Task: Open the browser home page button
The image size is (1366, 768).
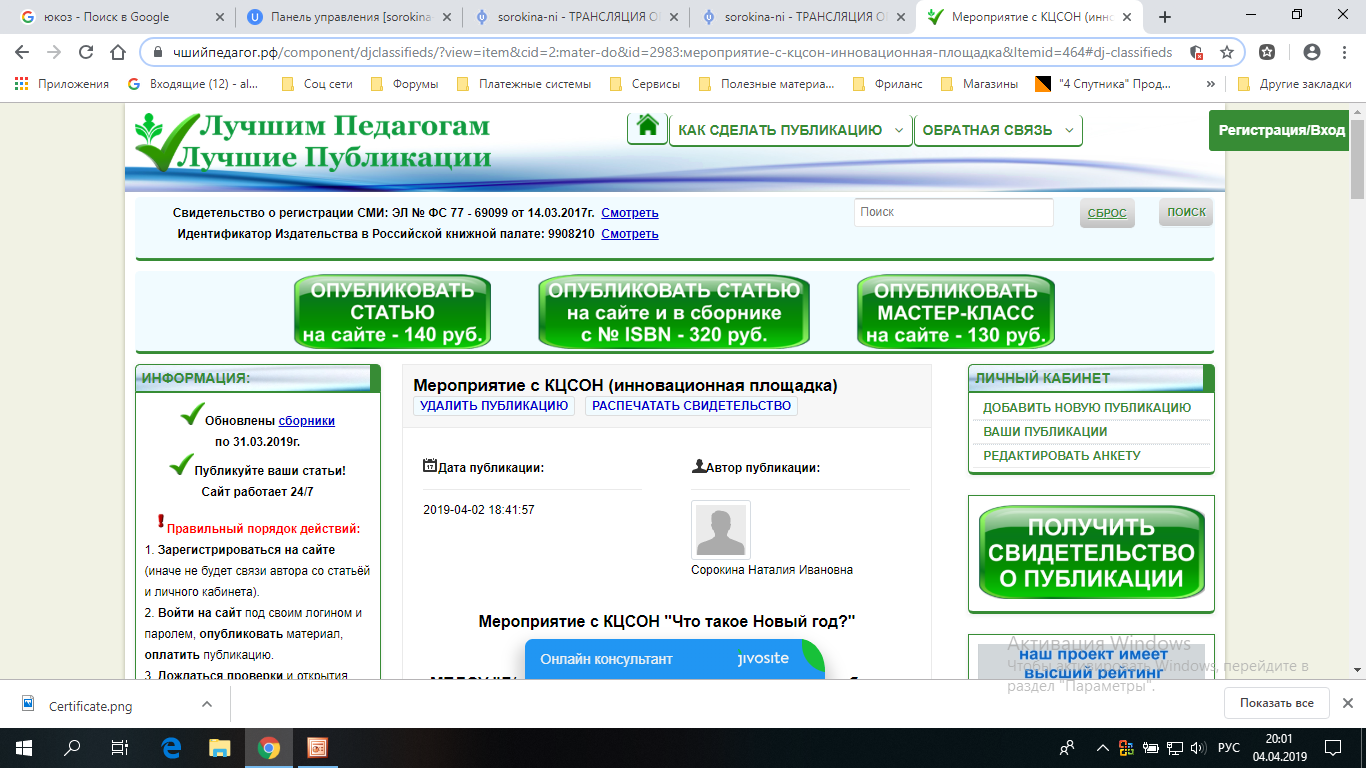Action: [x=118, y=52]
